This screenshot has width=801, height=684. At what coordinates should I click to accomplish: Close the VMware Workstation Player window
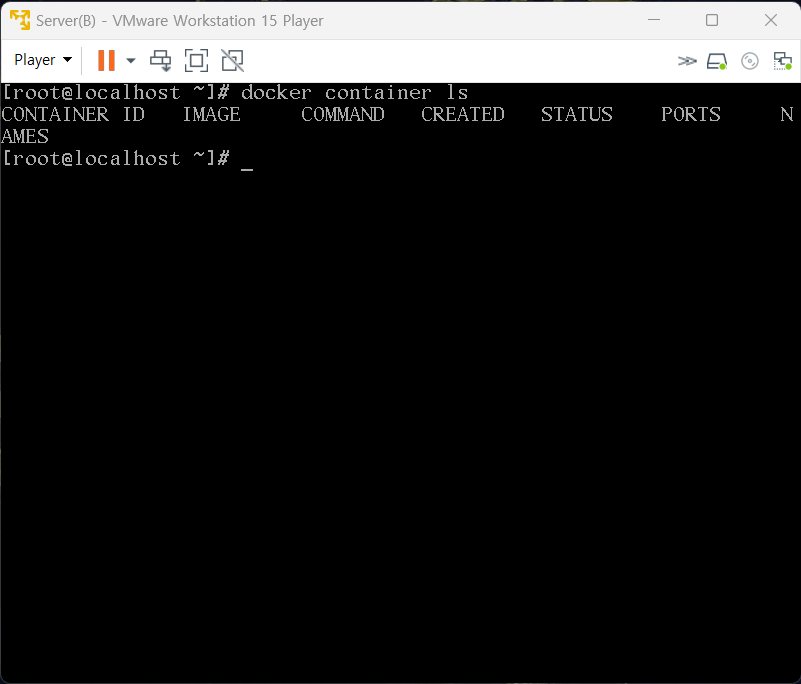click(771, 20)
